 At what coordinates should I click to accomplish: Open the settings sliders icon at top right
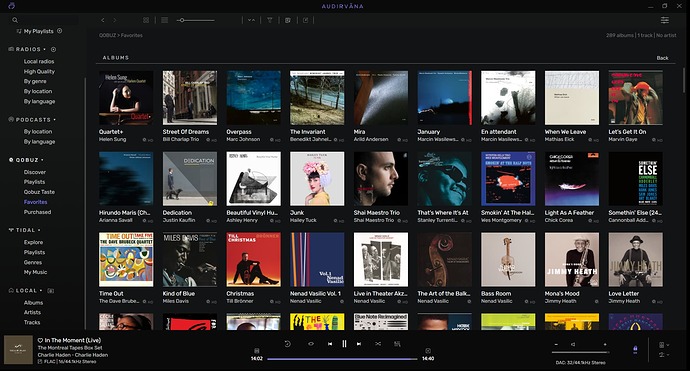664,20
